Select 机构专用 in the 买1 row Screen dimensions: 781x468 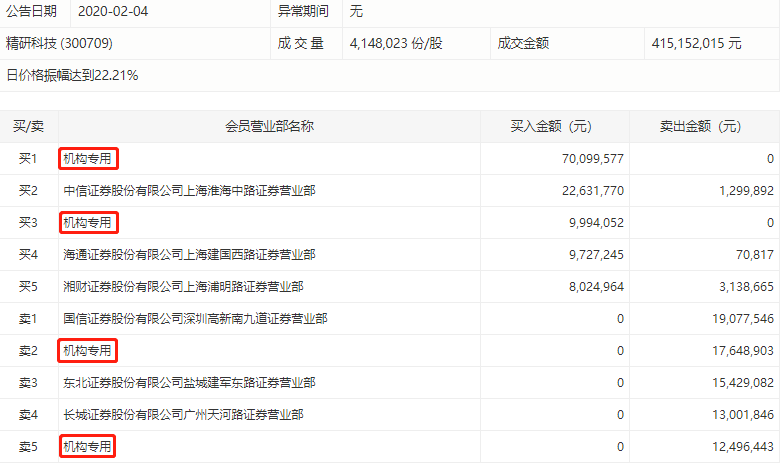pyautogui.click(x=88, y=159)
